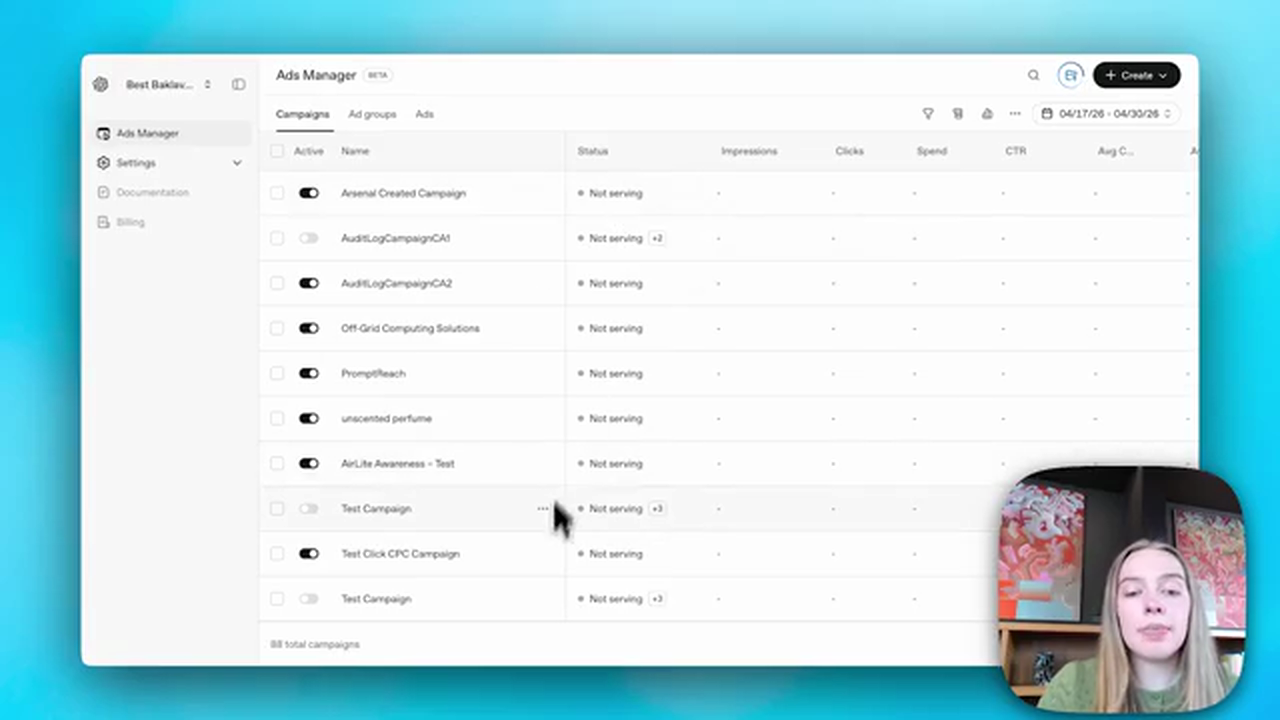Open search with the magnifier icon

point(1033,75)
